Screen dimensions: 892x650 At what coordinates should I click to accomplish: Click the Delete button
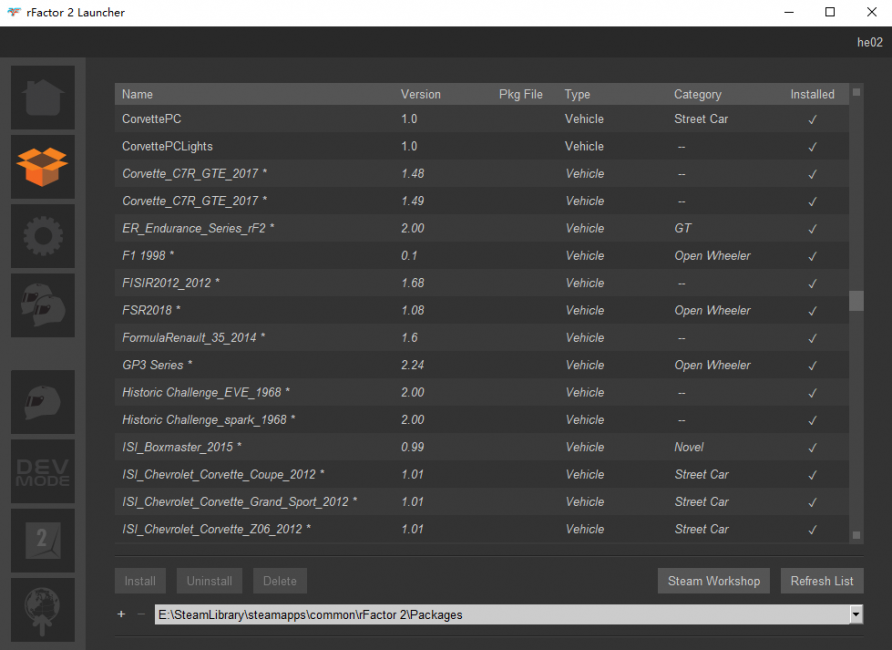(x=280, y=581)
